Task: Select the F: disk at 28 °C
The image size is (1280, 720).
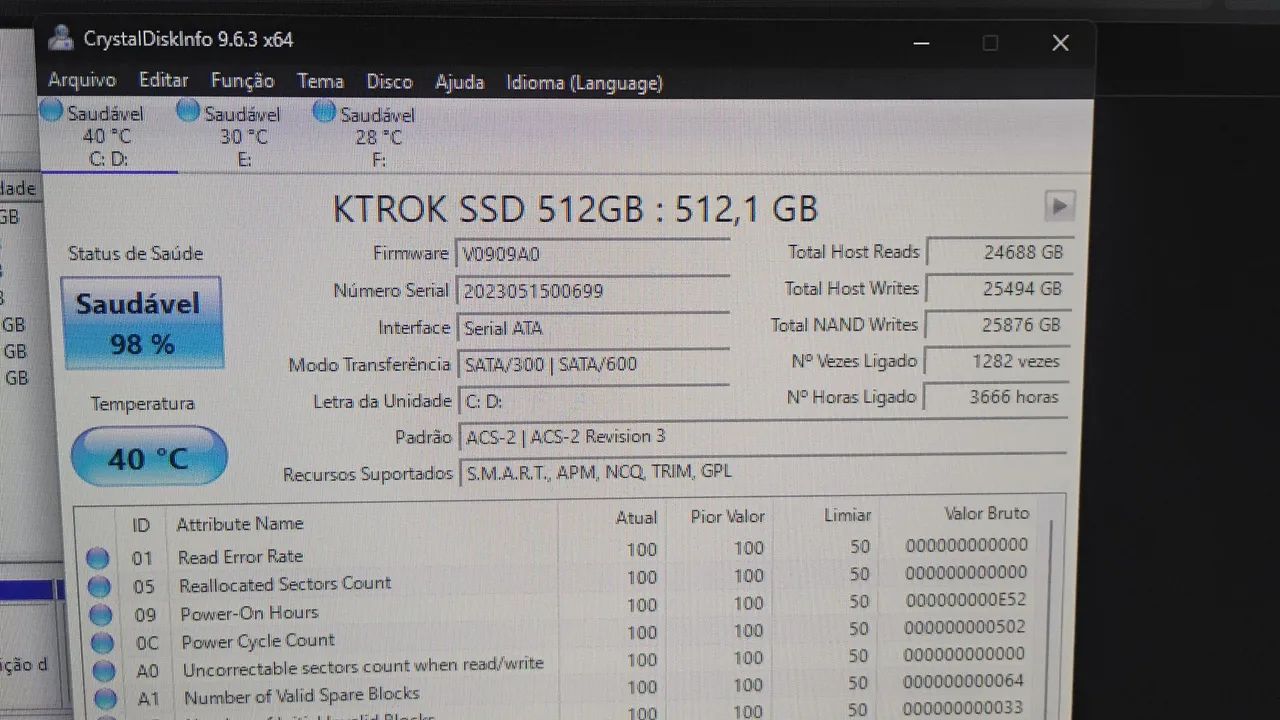Action: pyautogui.click(x=379, y=137)
